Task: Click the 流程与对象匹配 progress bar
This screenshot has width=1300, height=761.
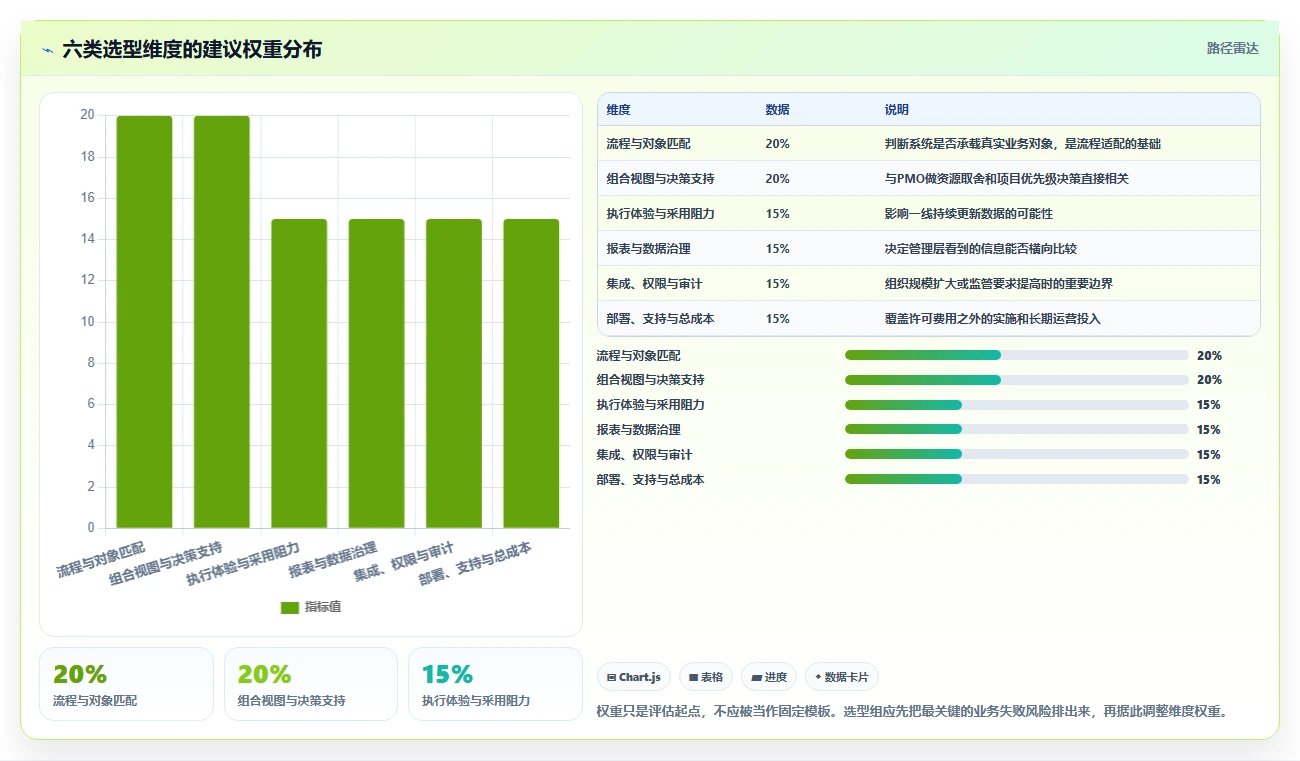Action: [1017, 355]
